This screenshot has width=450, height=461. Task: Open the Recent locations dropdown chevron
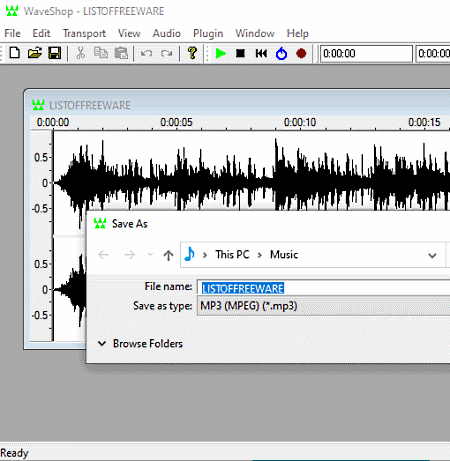pyautogui.click(x=150, y=255)
